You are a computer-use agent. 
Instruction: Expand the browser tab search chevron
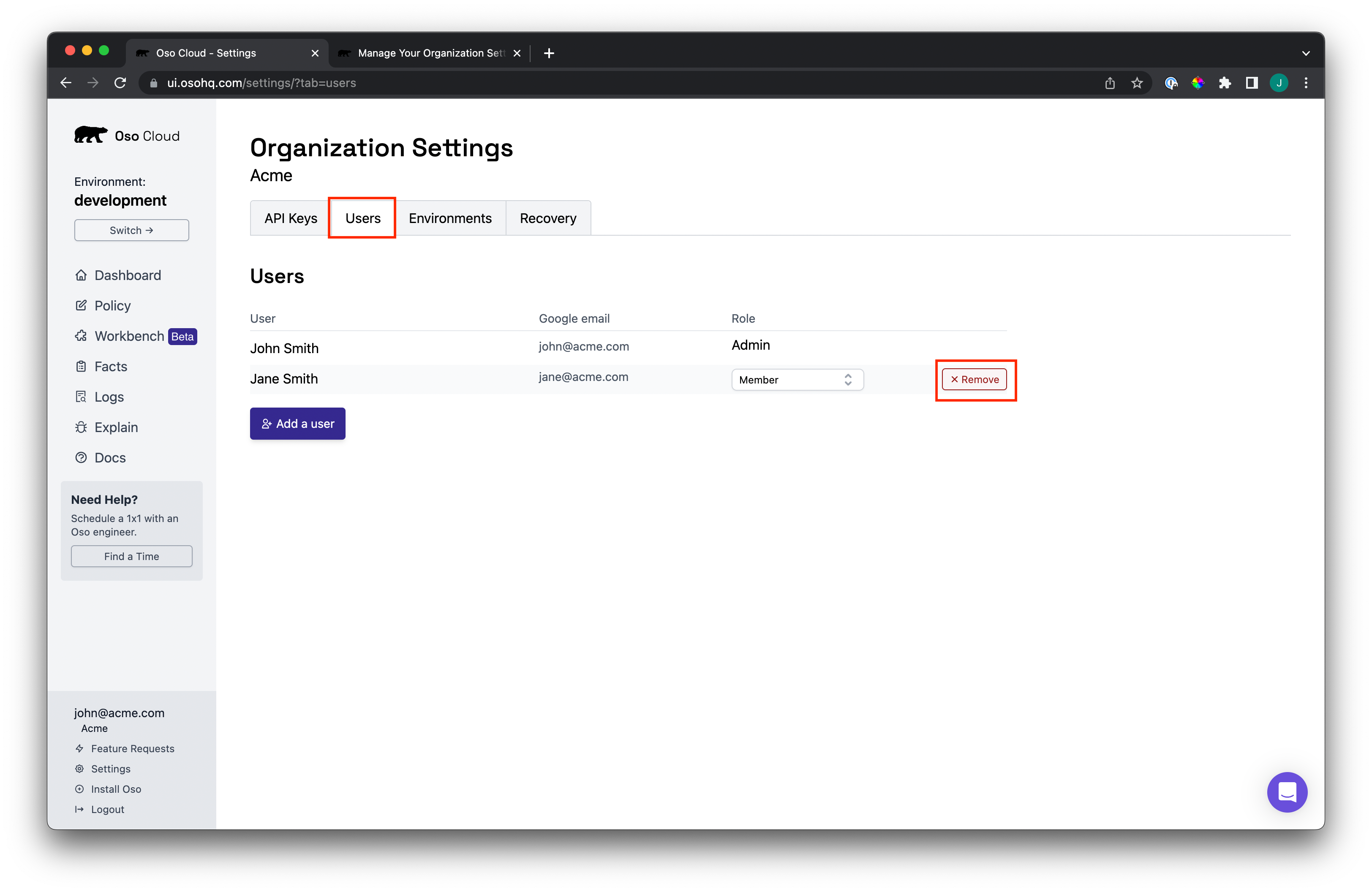coord(1306,53)
